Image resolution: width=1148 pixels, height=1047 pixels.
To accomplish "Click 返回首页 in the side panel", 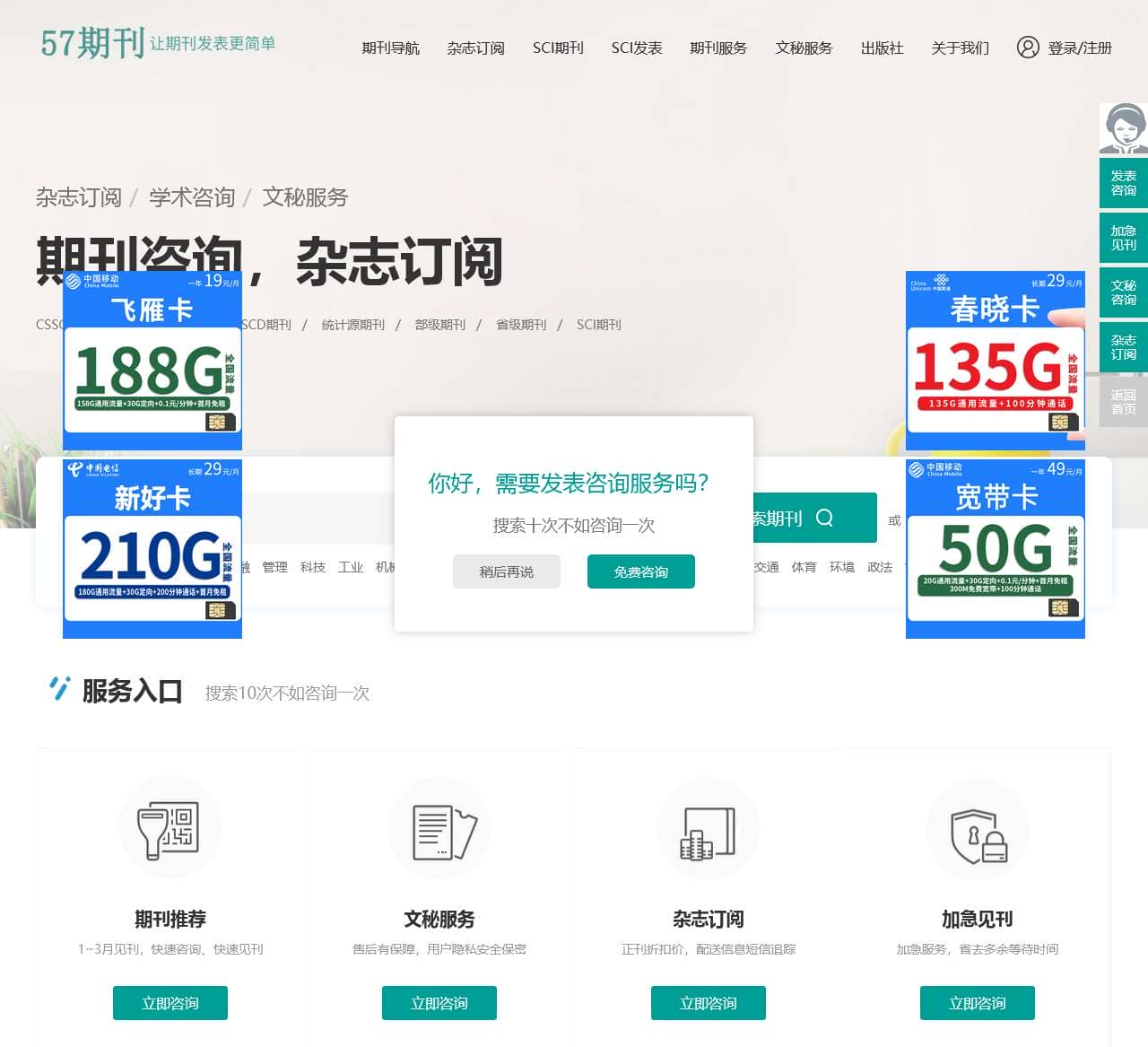I will pos(1124,402).
